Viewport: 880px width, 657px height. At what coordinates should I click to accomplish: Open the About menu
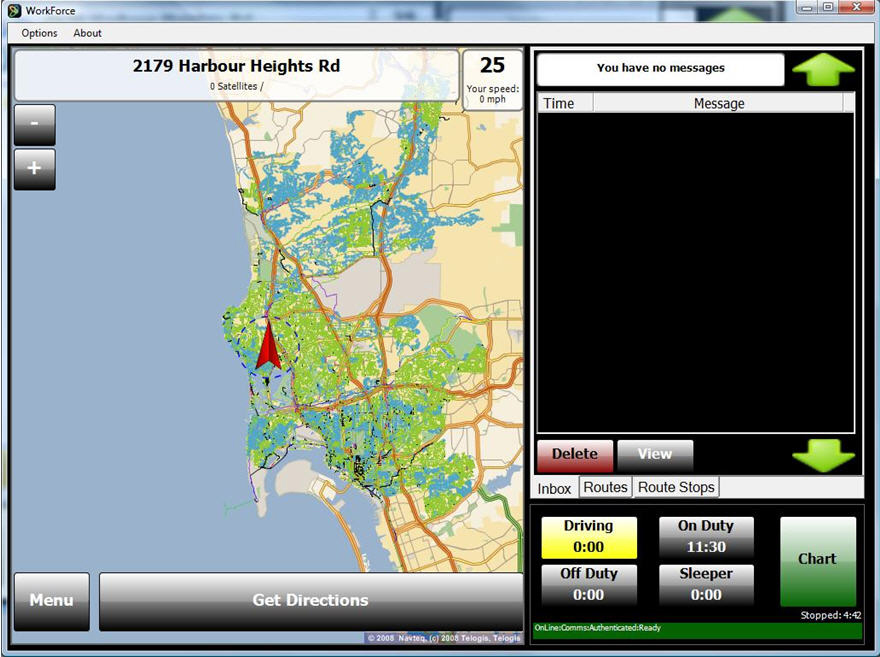point(88,33)
